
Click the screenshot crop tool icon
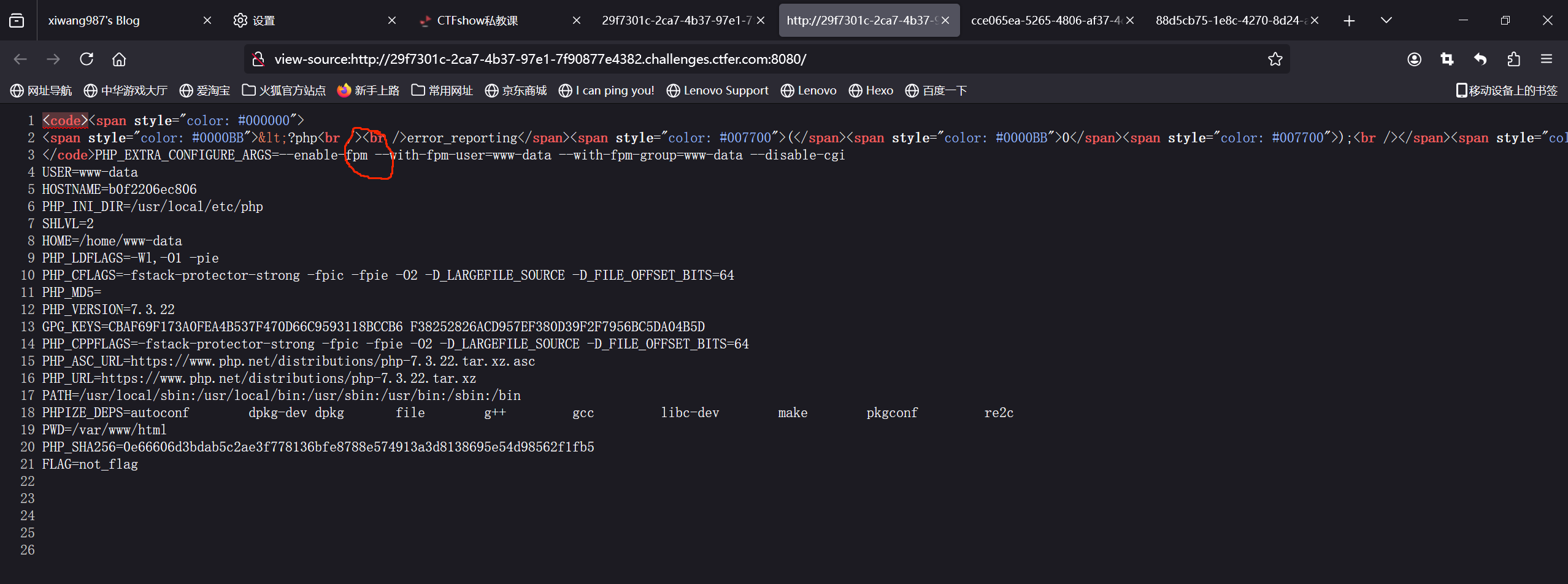click(x=1447, y=59)
